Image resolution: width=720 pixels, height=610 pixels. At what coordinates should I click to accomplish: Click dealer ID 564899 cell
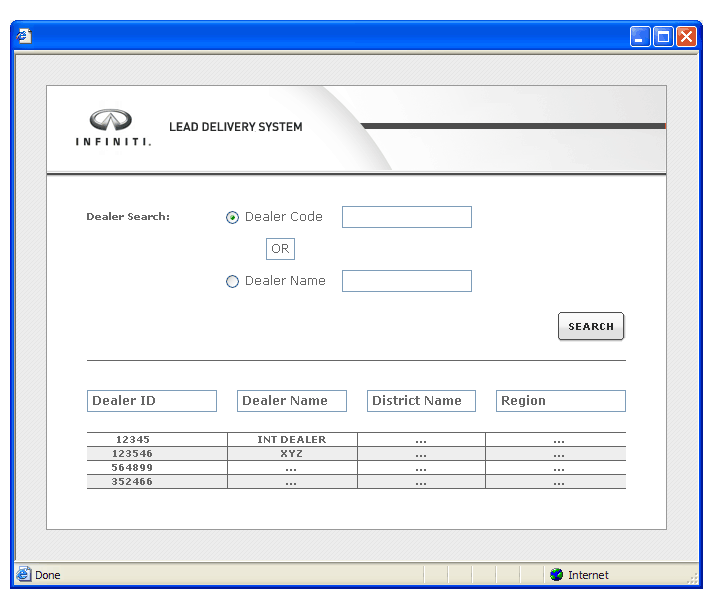[132, 468]
